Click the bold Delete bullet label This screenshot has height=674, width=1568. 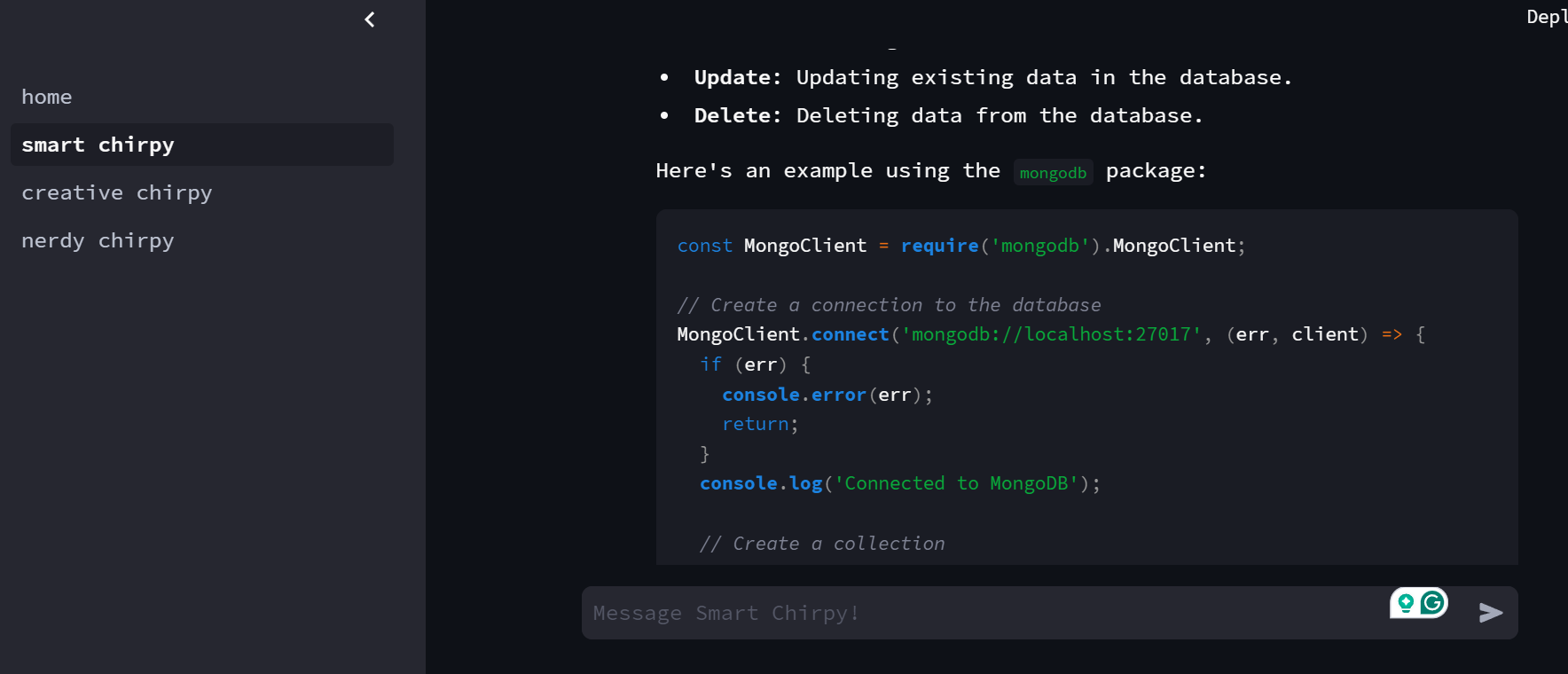(737, 116)
